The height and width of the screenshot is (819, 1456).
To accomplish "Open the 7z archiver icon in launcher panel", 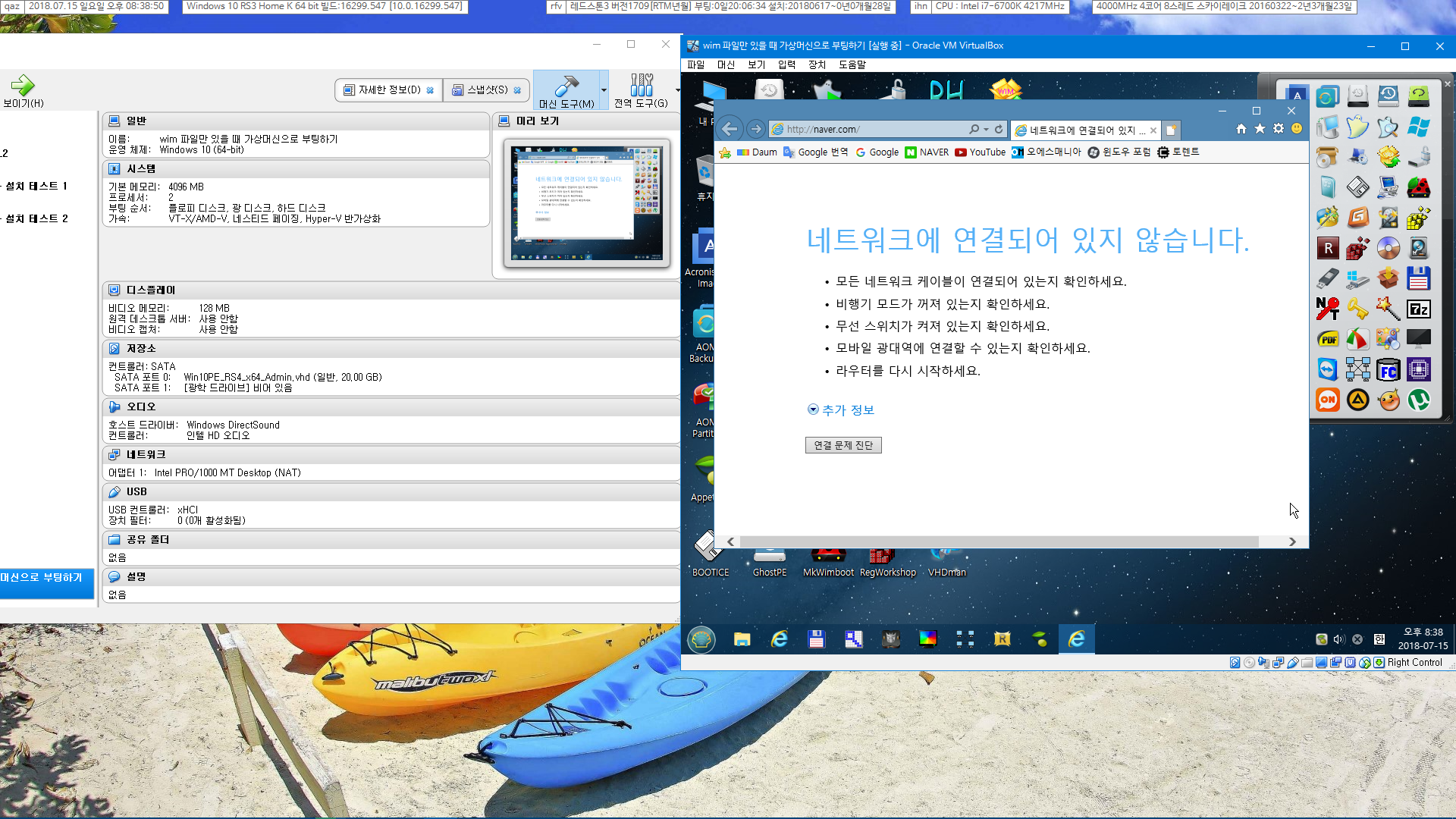I will (x=1418, y=309).
